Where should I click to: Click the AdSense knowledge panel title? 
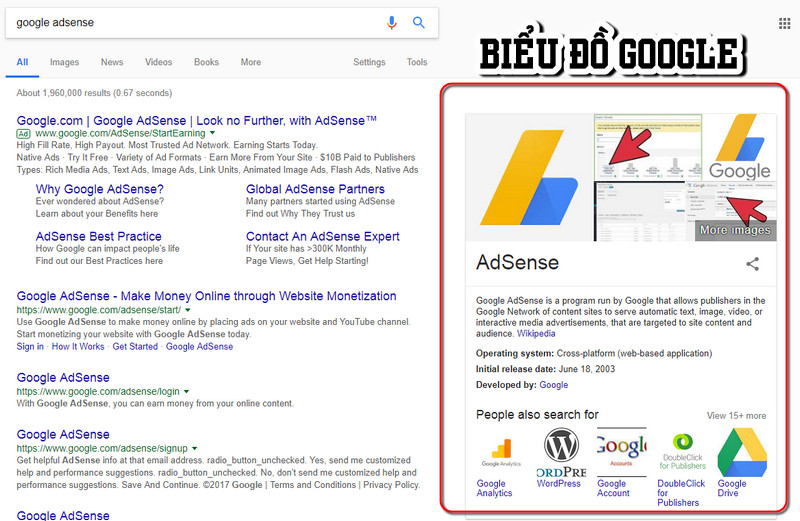pos(517,263)
